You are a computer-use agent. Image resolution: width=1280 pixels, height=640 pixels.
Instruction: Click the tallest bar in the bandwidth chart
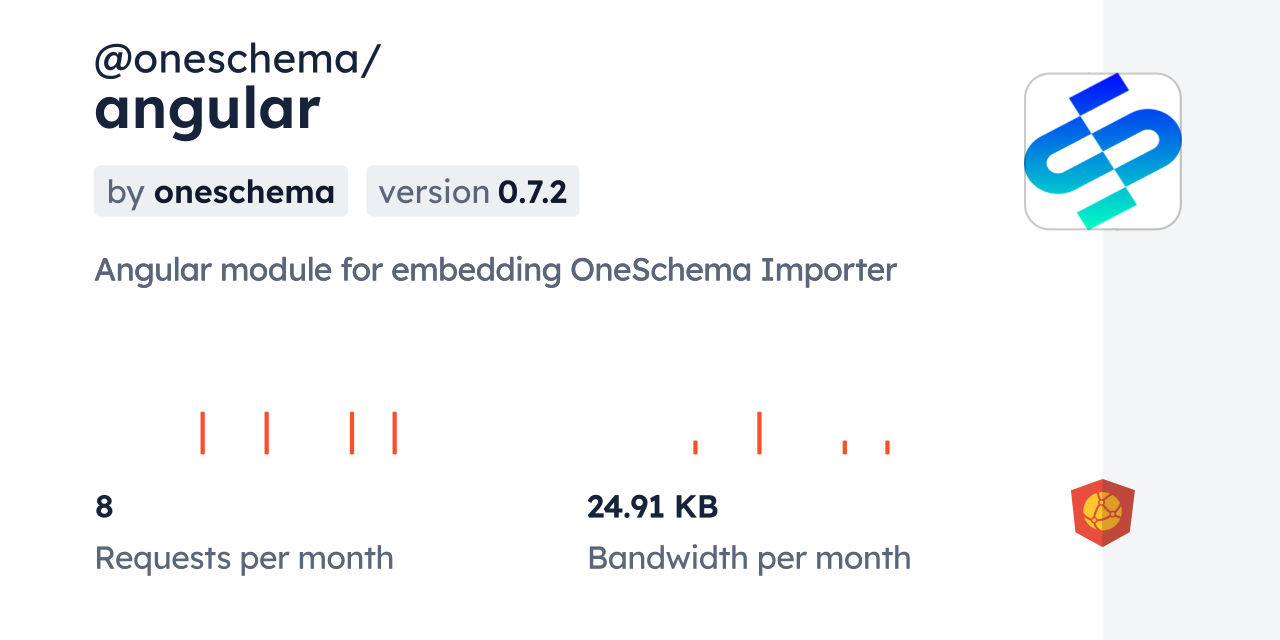pos(759,433)
